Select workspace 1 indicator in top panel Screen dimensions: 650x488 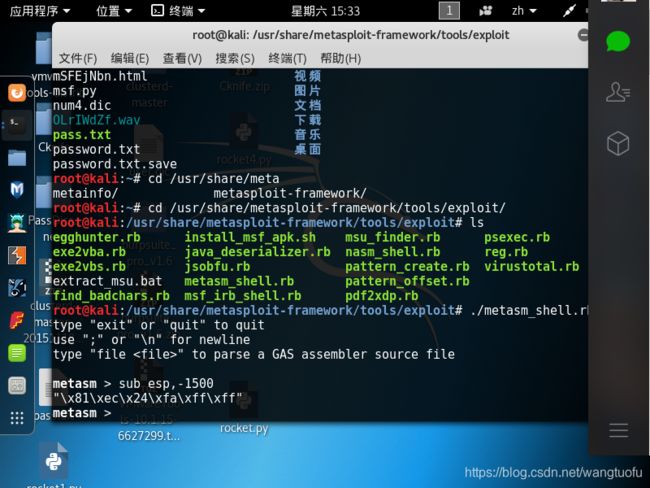[449, 11]
